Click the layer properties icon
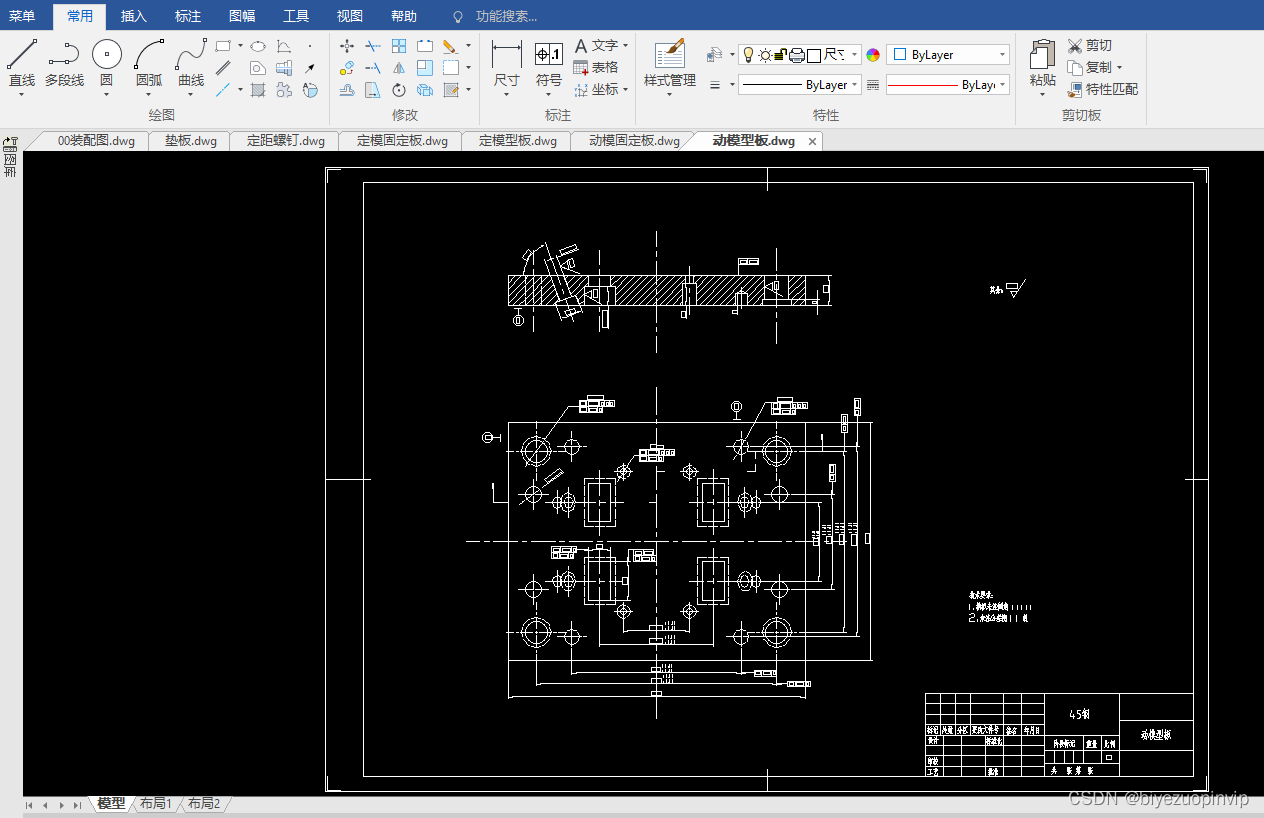This screenshot has width=1264, height=818. click(x=714, y=54)
